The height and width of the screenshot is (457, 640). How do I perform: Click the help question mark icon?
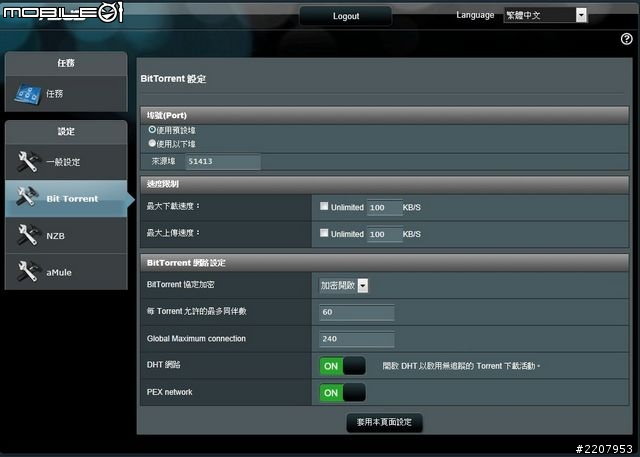pyautogui.click(x=626, y=39)
